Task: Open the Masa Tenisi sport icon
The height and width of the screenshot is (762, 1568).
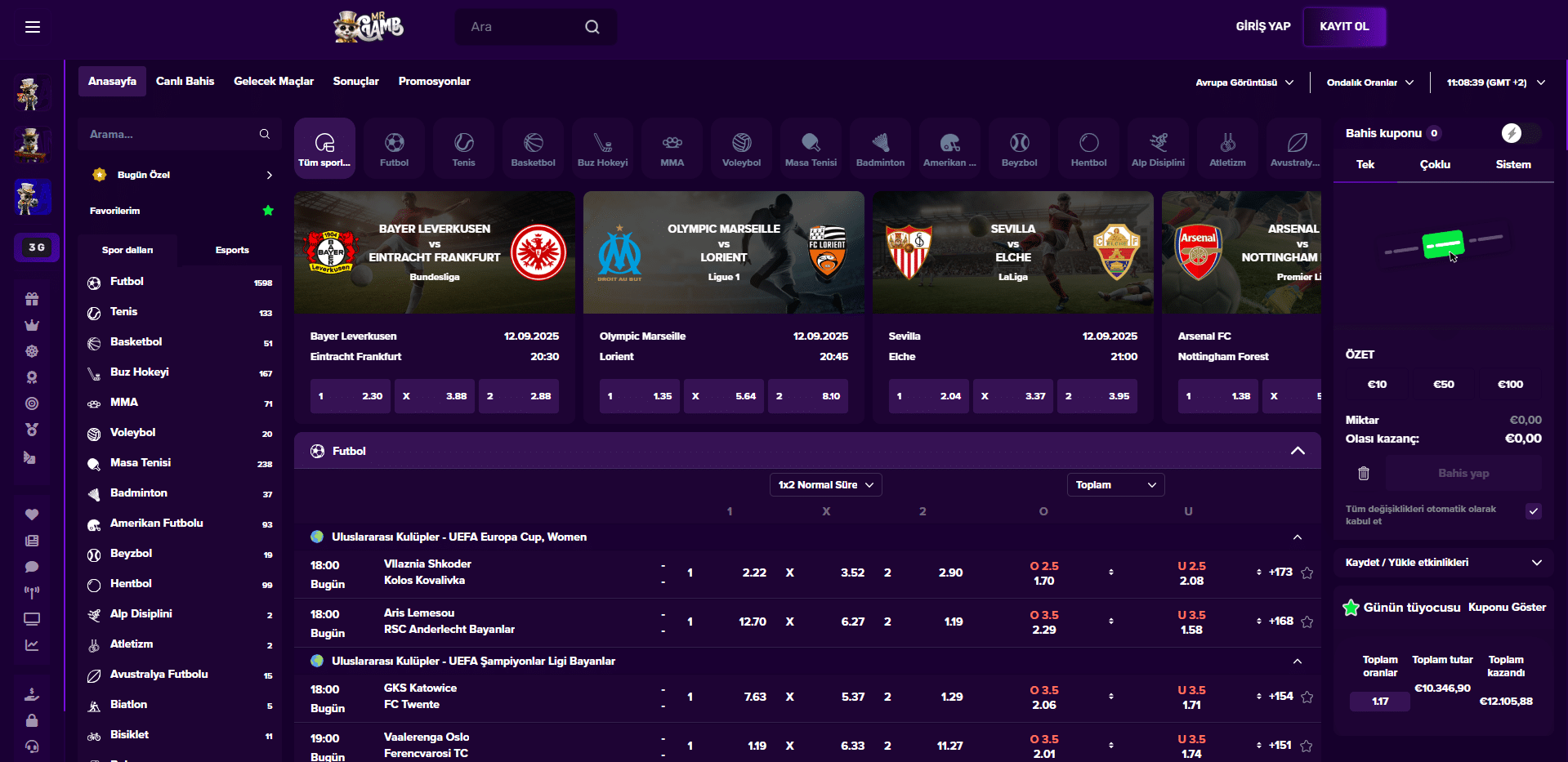Action: pos(811,148)
